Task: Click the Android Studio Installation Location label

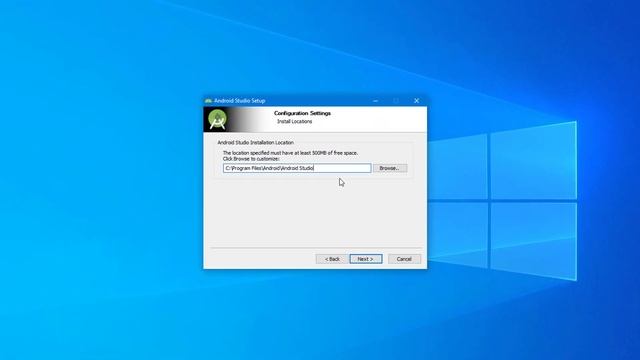Action: 256,142
